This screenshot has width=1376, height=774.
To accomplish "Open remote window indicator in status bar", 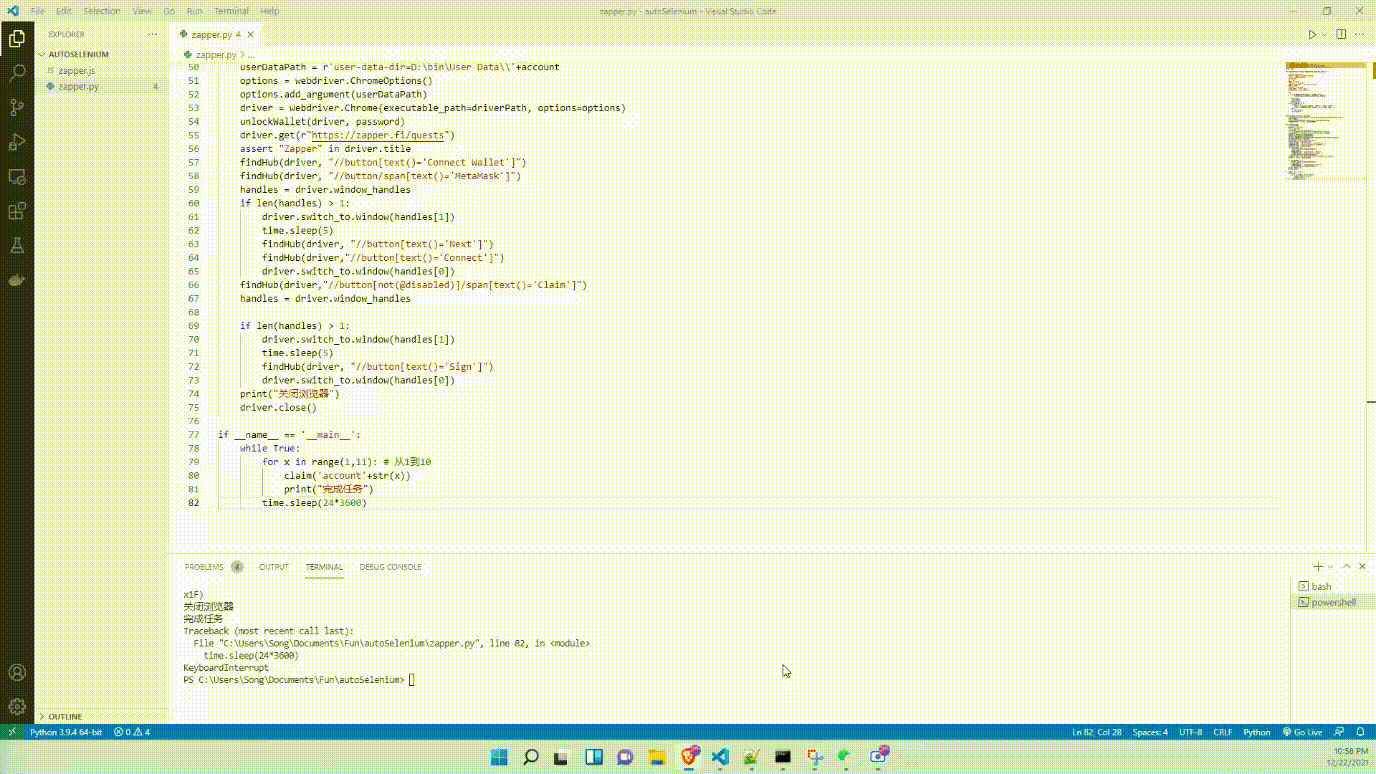I will 11,732.
